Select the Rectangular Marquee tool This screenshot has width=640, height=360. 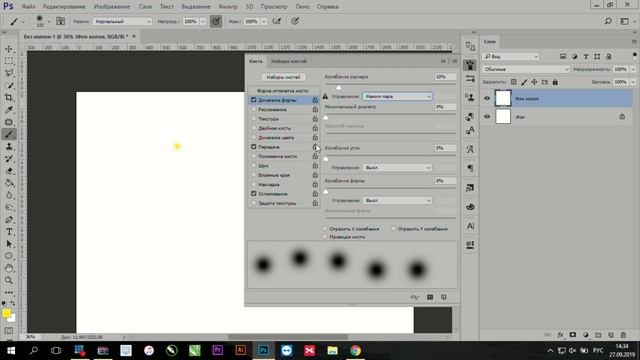[x=9, y=61]
